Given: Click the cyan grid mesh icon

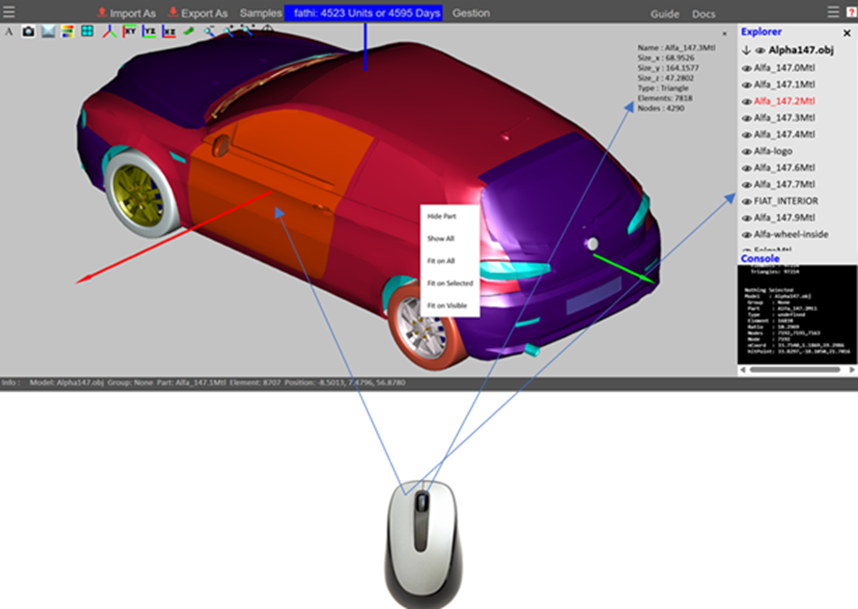Looking at the screenshot, I should coord(88,32).
